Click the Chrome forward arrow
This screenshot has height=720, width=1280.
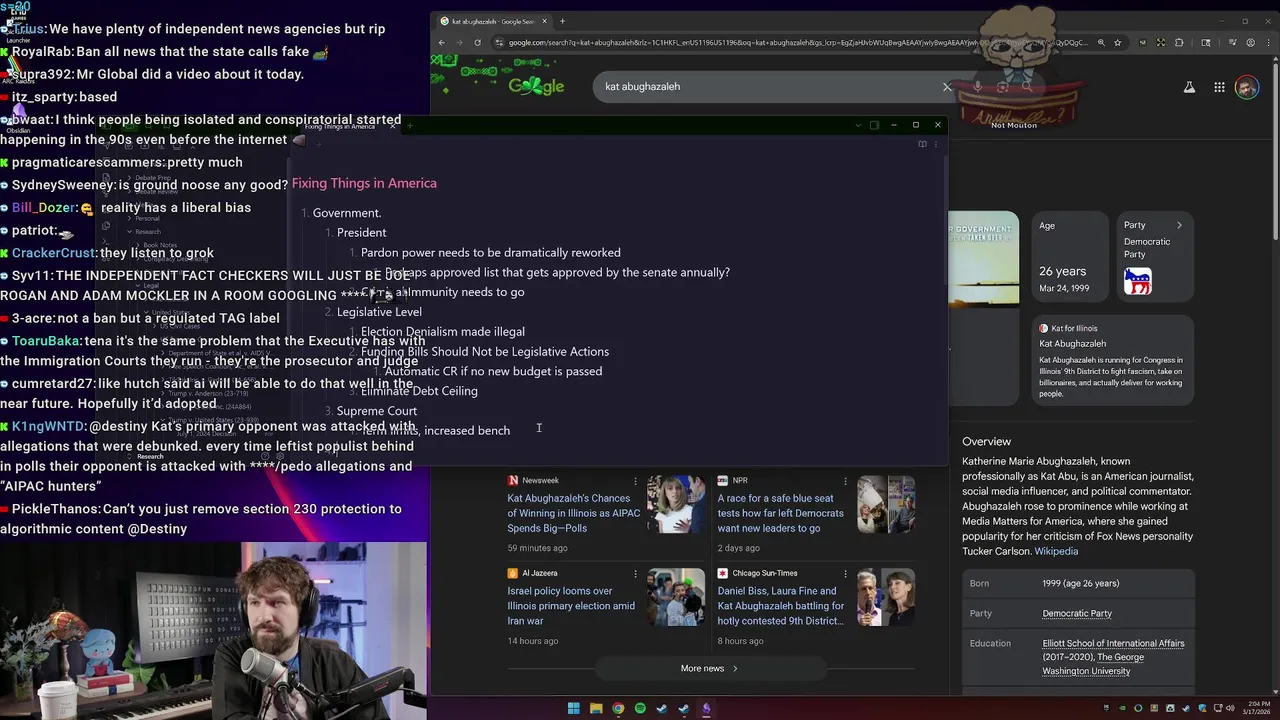pyautogui.click(x=460, y=43)
